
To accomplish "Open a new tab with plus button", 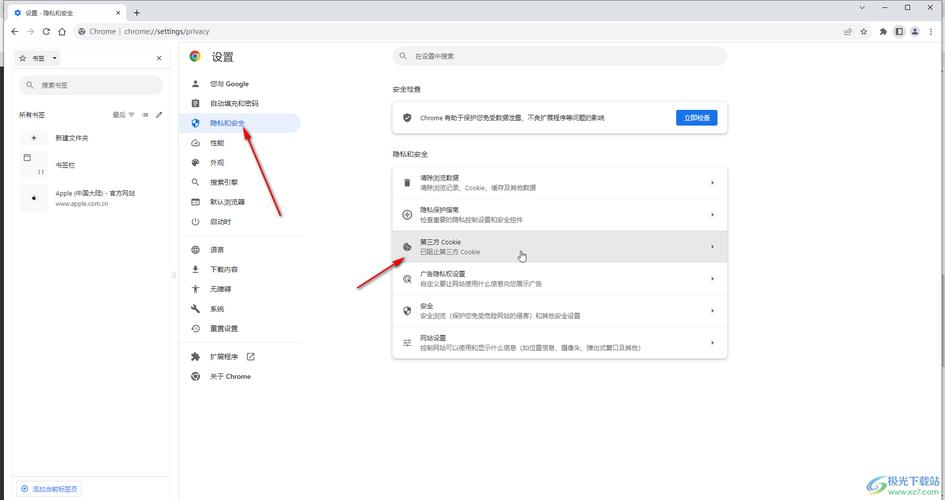I will (137, 13).
